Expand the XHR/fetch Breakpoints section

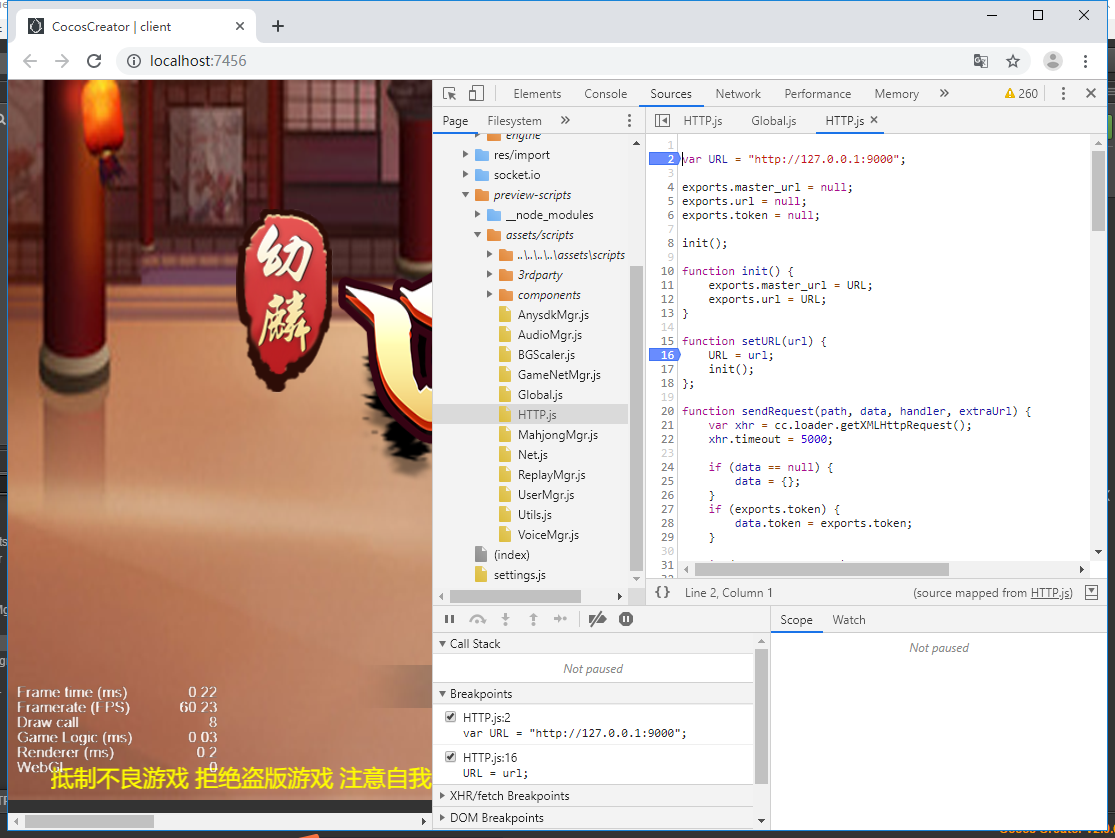click(442, 795)
